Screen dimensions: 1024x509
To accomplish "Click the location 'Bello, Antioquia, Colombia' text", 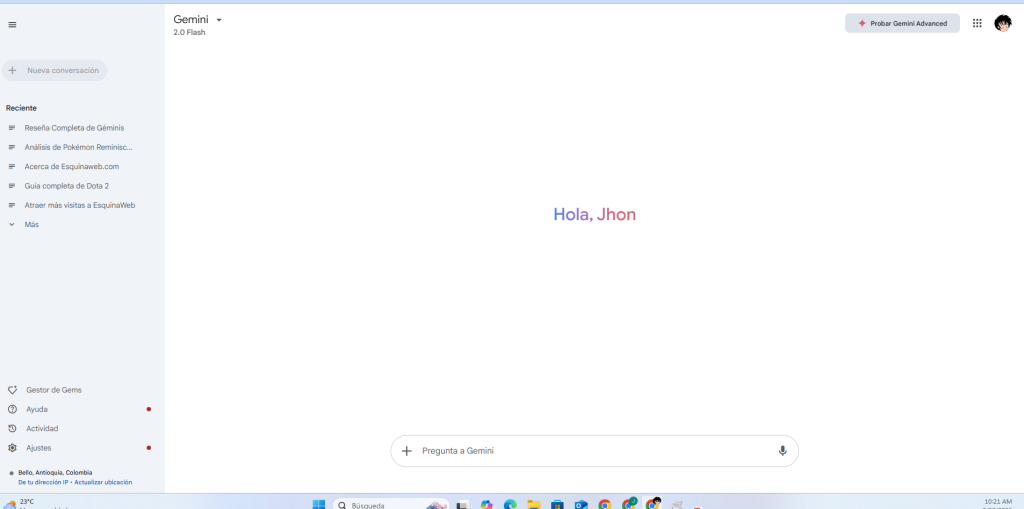I will [55, 472].
